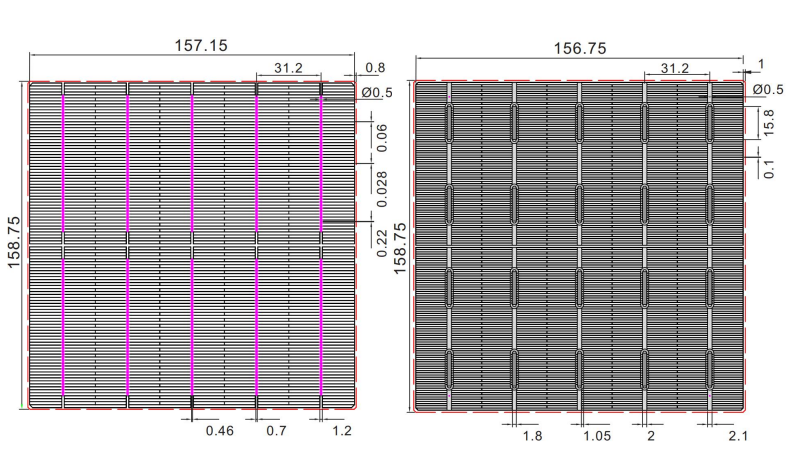Select the 15.8 pad length dimension

click(766, 126)
